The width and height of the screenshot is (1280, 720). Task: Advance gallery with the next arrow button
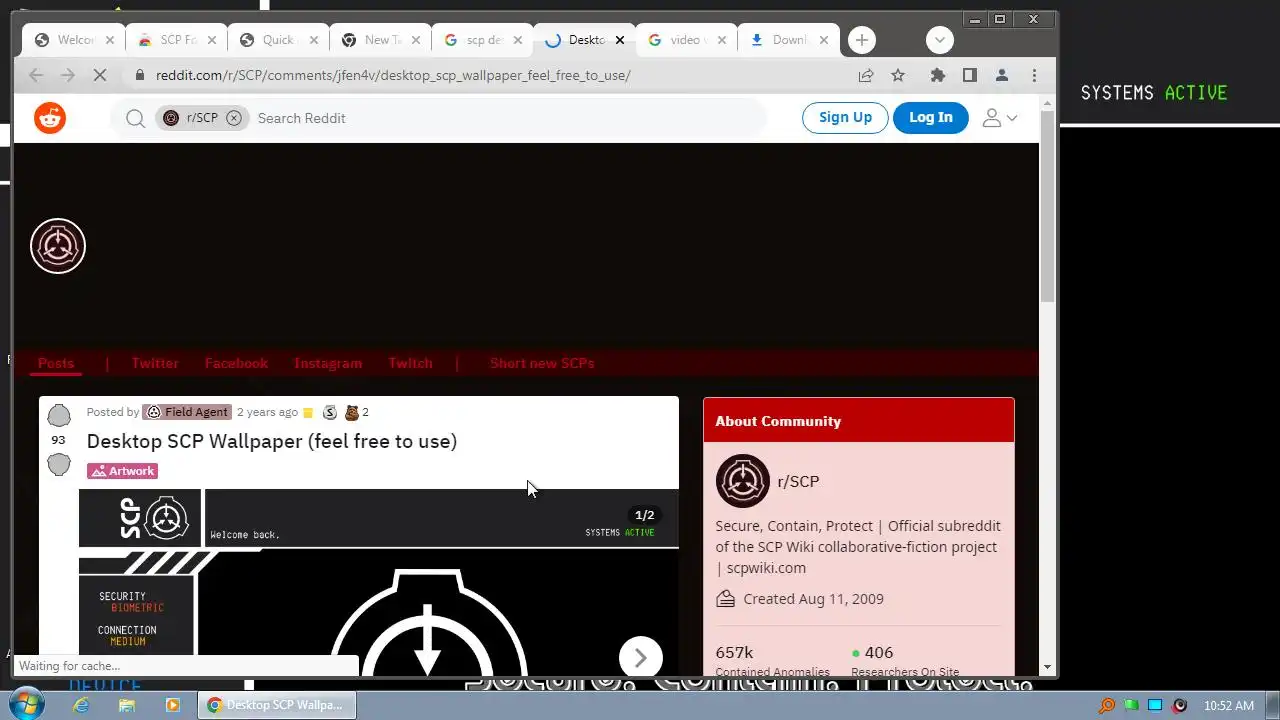640,658
